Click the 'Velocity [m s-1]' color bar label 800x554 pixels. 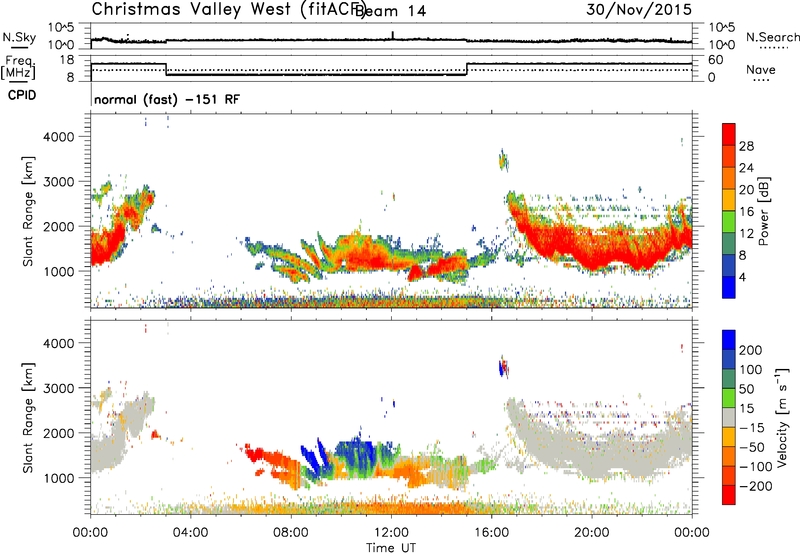pos(782,417)
